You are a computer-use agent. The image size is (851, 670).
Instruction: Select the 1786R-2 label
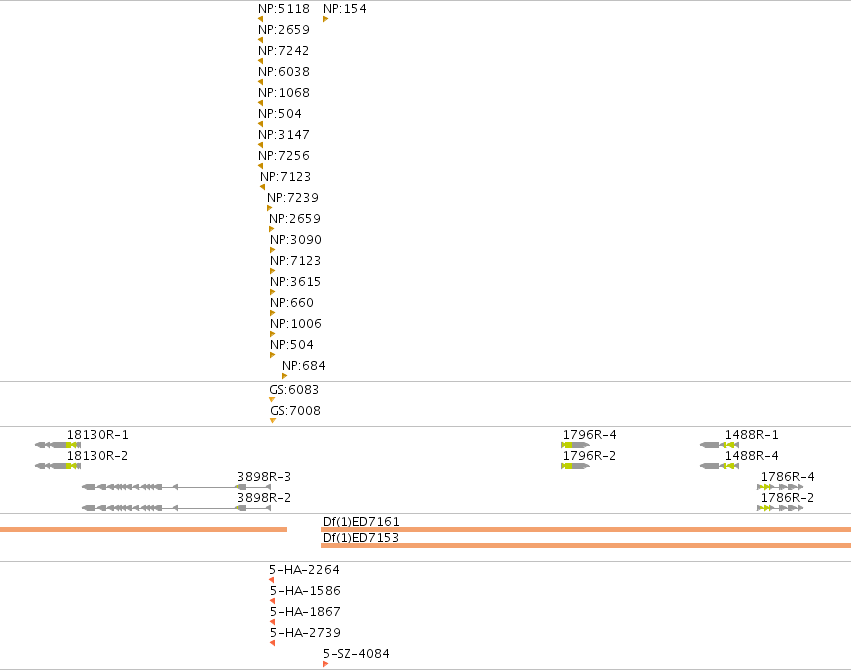[788, 497]
